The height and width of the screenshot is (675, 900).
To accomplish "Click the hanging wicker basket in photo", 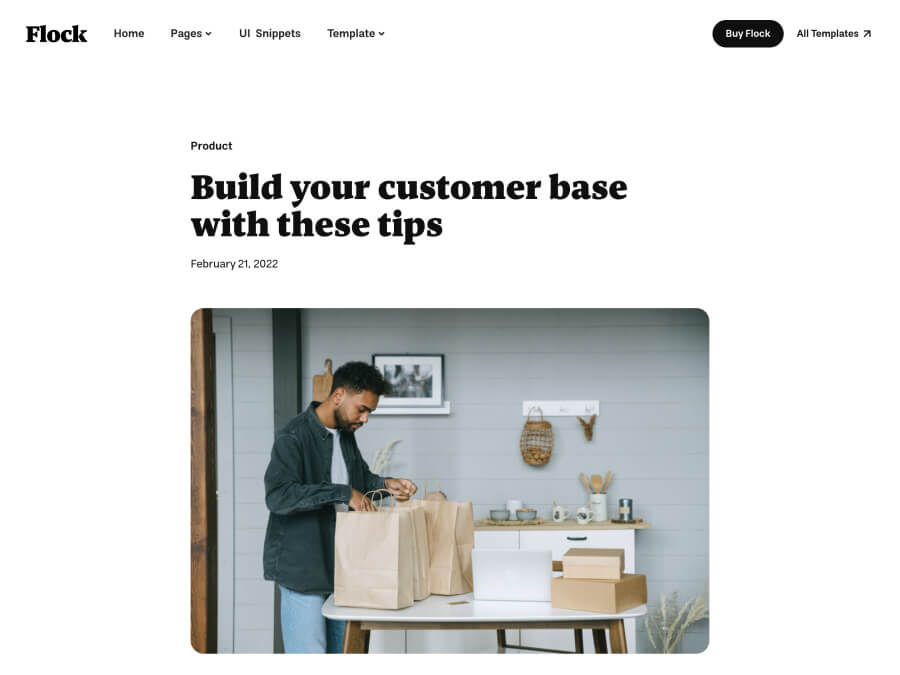I will 537,437.
